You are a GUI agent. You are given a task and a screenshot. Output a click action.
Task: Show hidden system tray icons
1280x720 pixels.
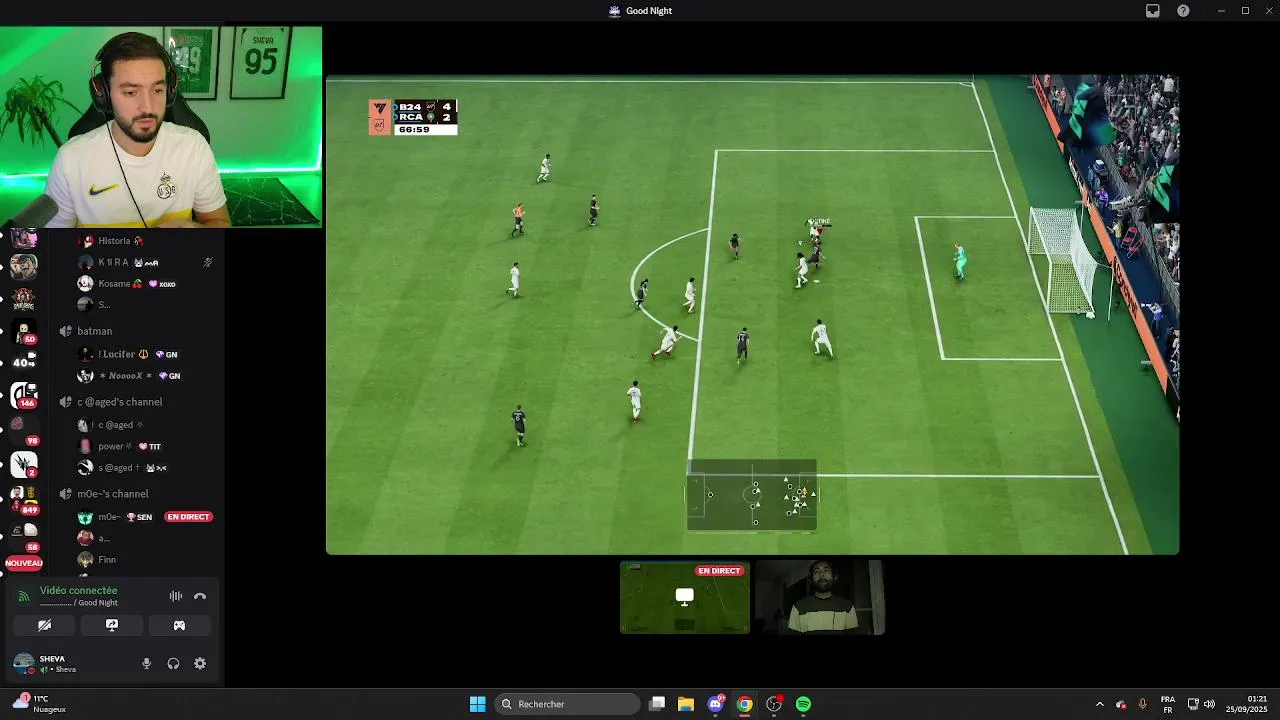[1100, 704]
